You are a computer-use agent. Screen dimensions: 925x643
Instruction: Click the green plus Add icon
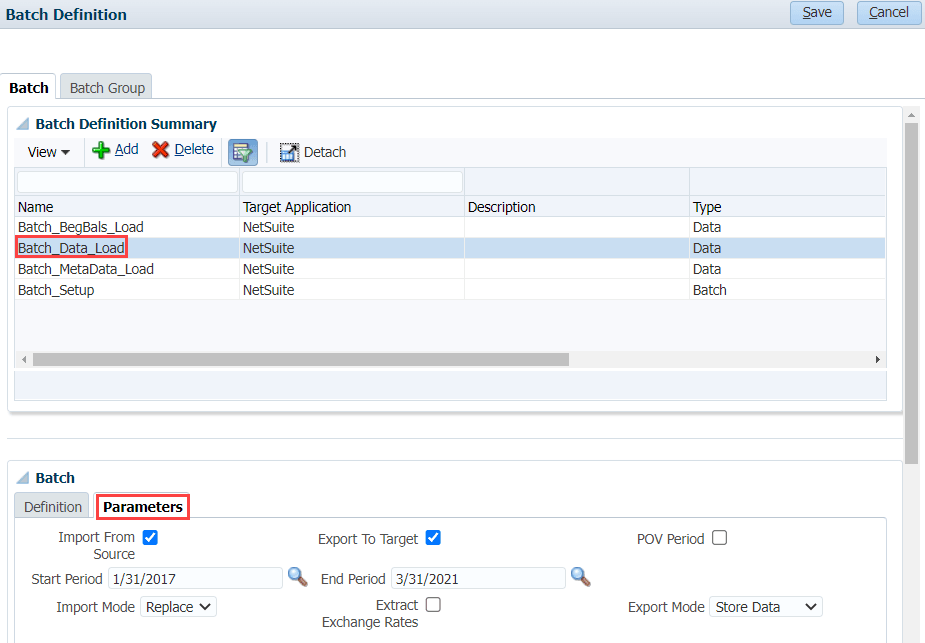pyautogui.click(x=101, y=150)
